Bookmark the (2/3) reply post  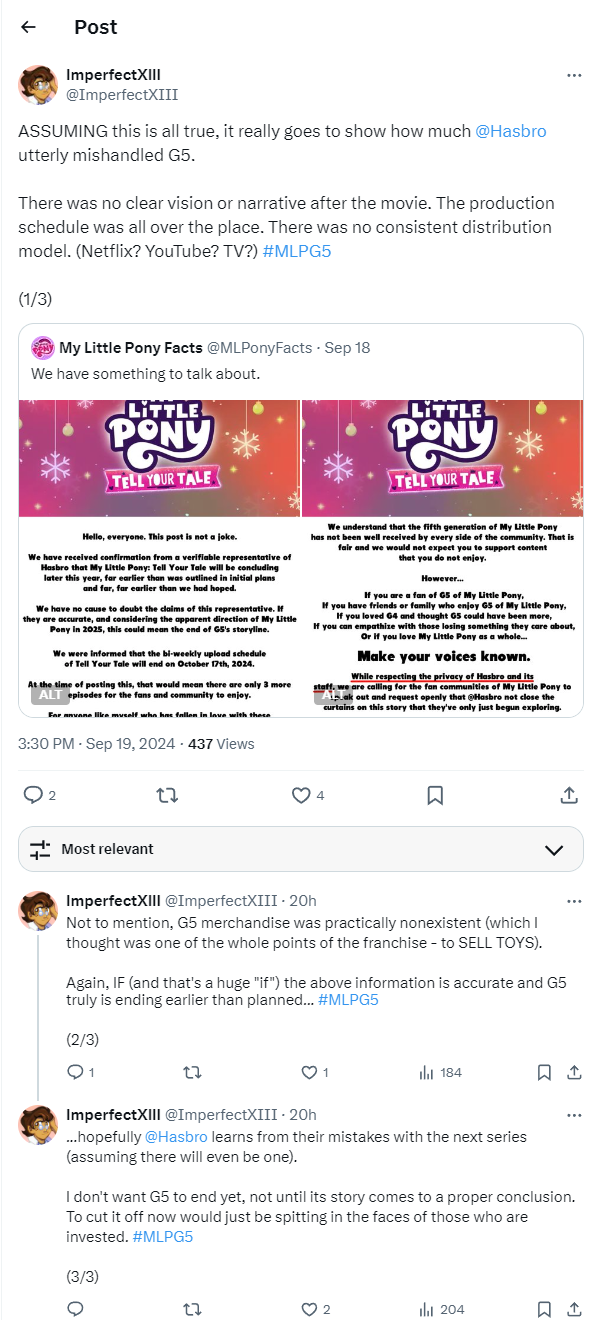(x=544, y=1072)
